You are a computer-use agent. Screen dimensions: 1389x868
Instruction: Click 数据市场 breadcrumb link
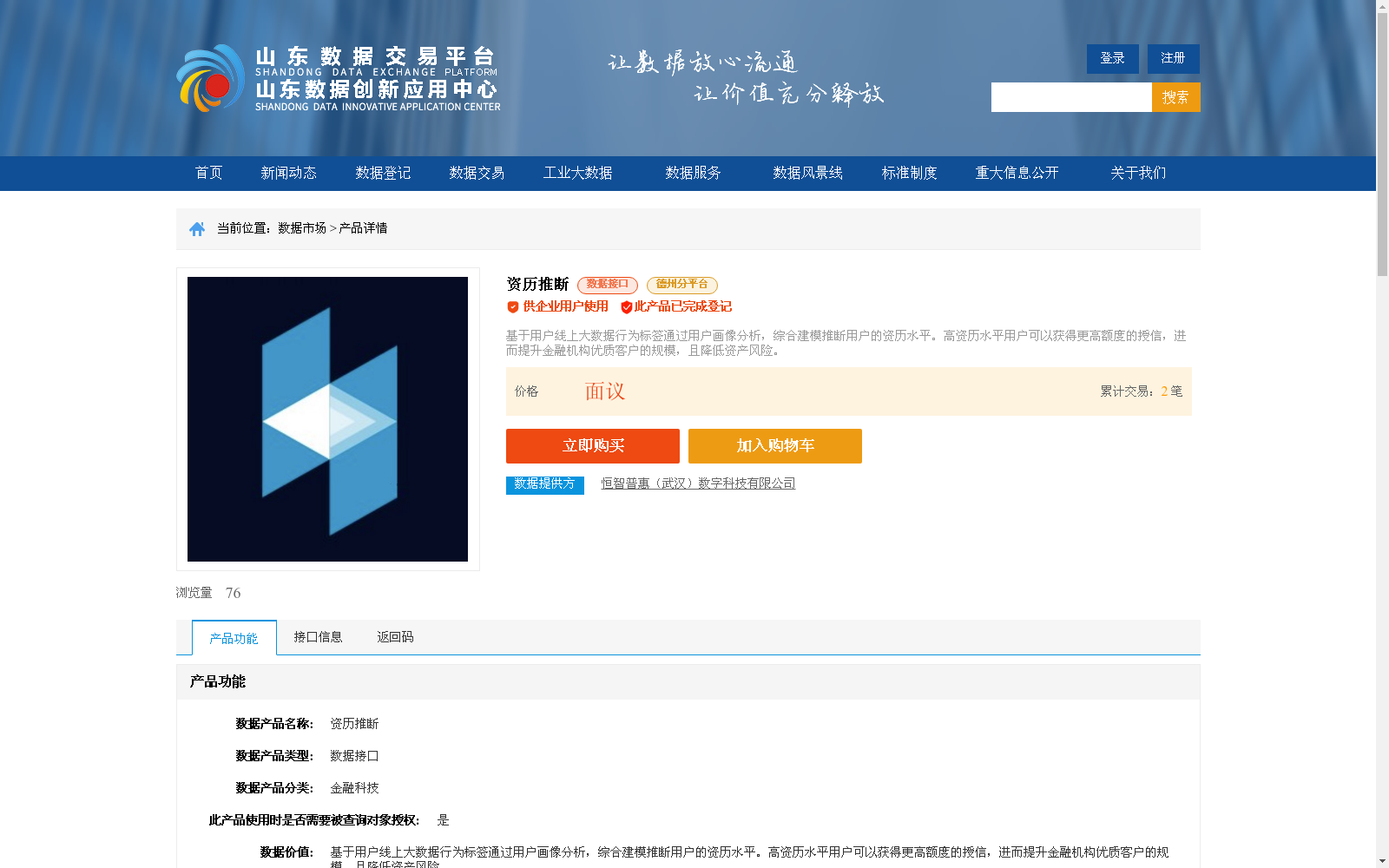click(302, 228)
